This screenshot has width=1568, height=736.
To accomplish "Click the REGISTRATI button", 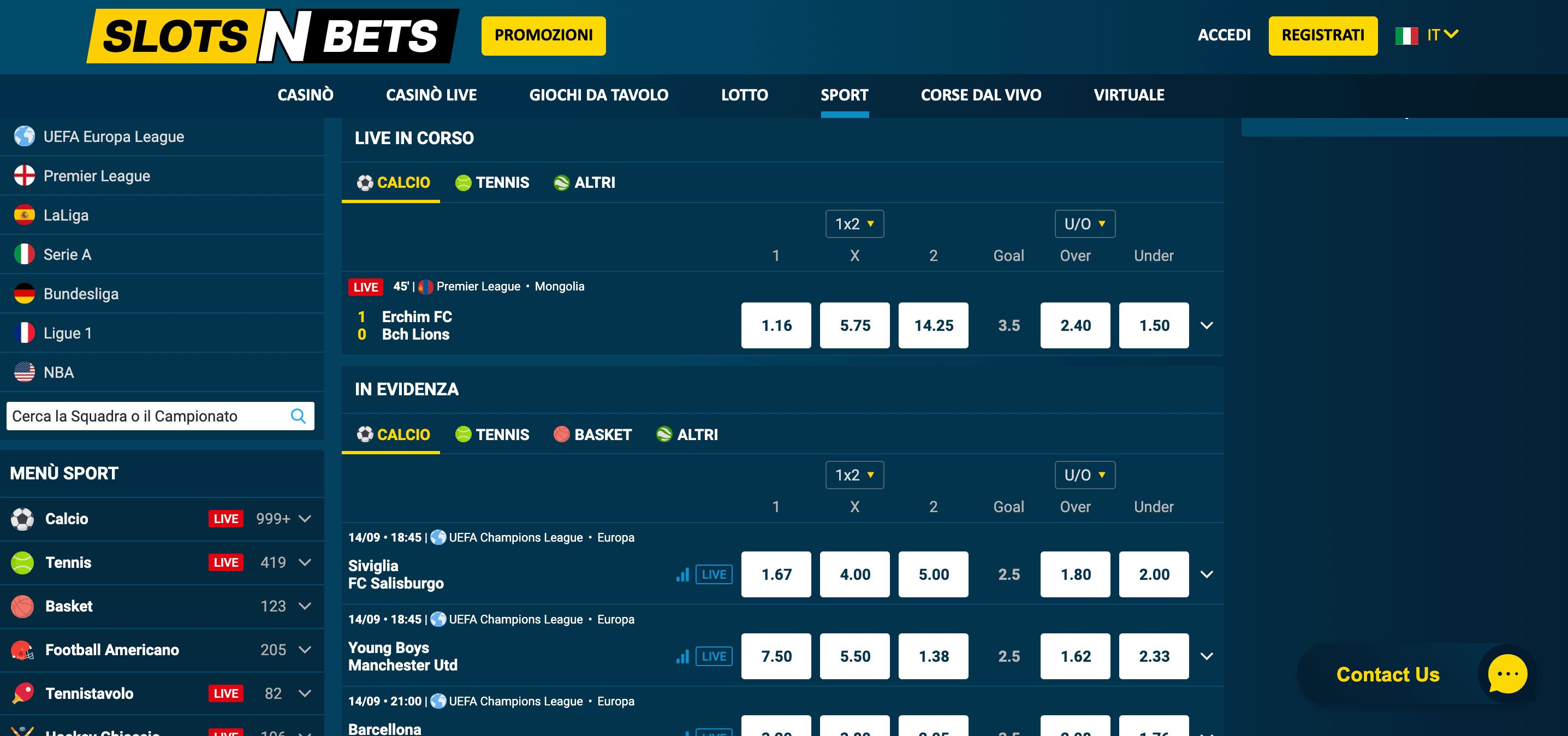I will tap(1322, 35).
